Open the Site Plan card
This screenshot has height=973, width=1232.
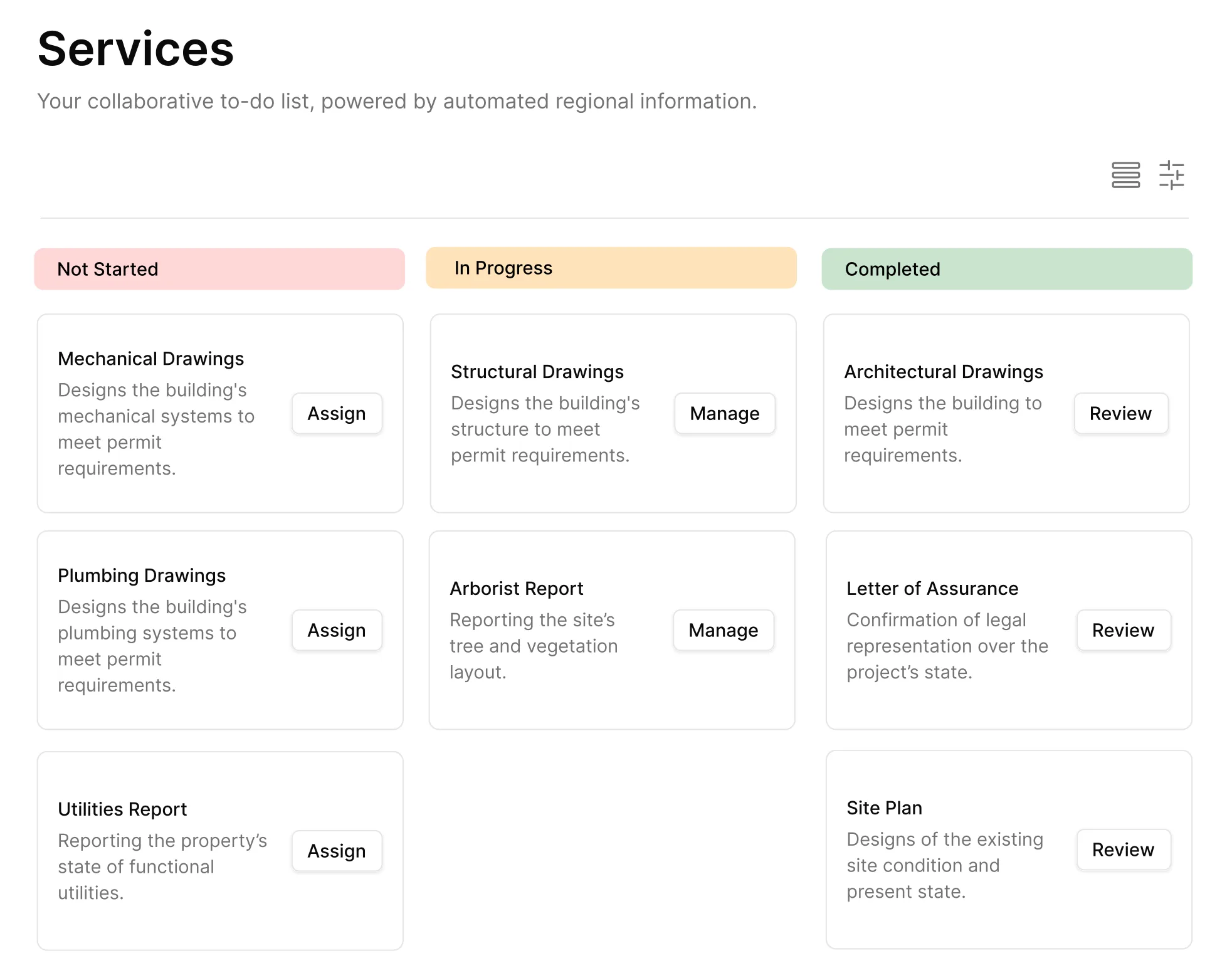click(883, 807)
